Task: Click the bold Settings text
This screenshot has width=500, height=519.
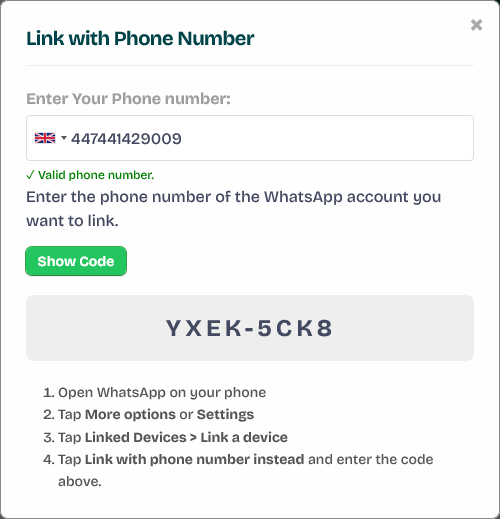Action: (x=225, y=415)
